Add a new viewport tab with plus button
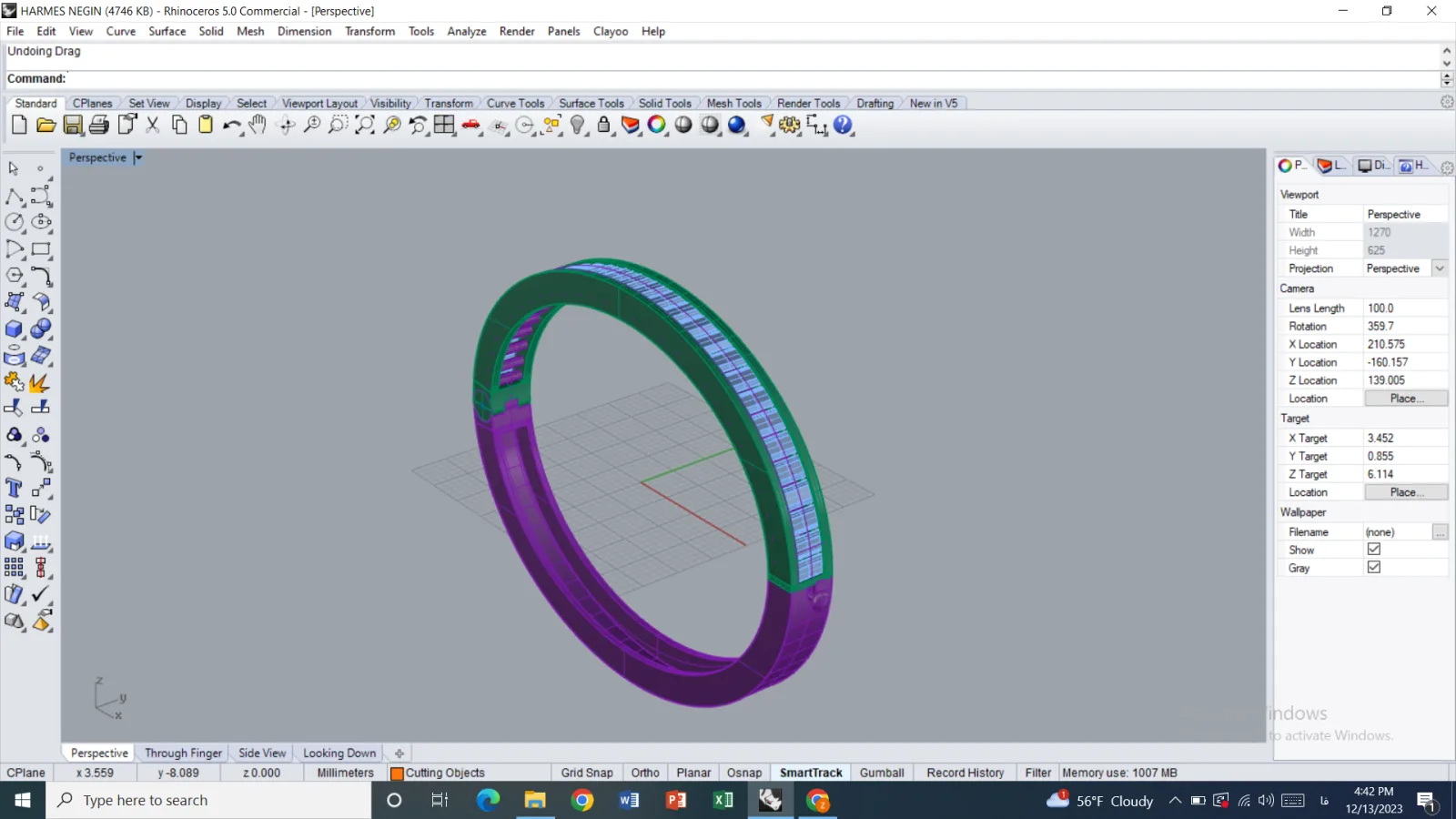The width and height of the screenshot is (1456, 819). pyautogui.click(x=399, y=753)
